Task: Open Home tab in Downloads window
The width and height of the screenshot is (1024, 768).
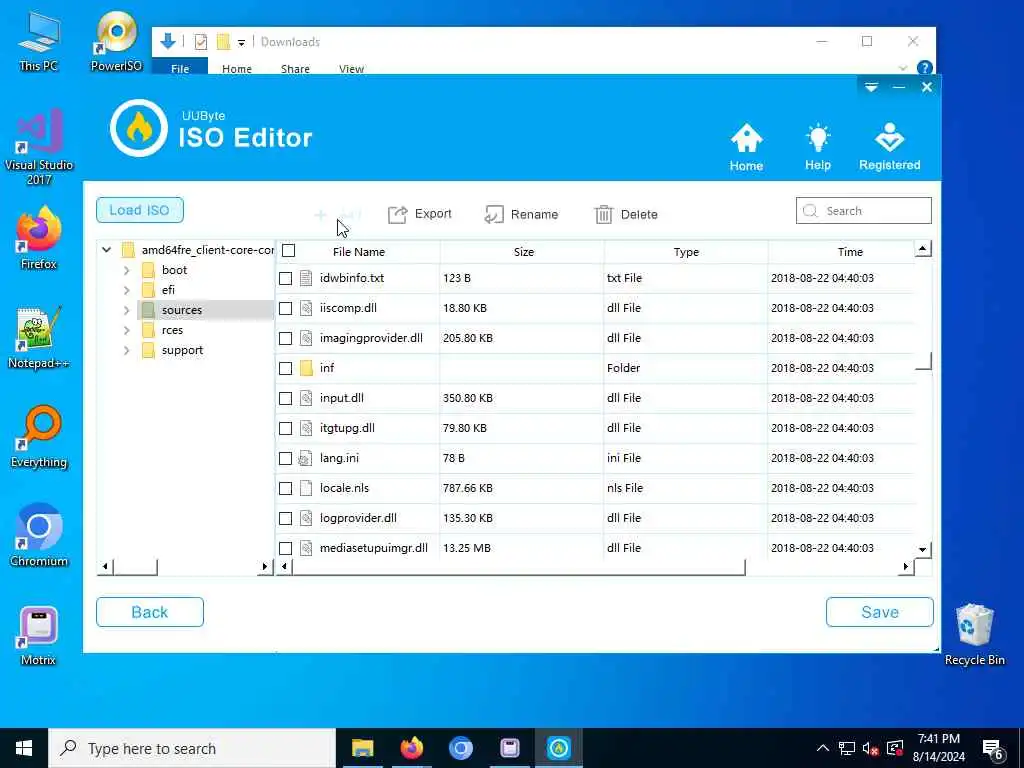Action: click(236, 69)
